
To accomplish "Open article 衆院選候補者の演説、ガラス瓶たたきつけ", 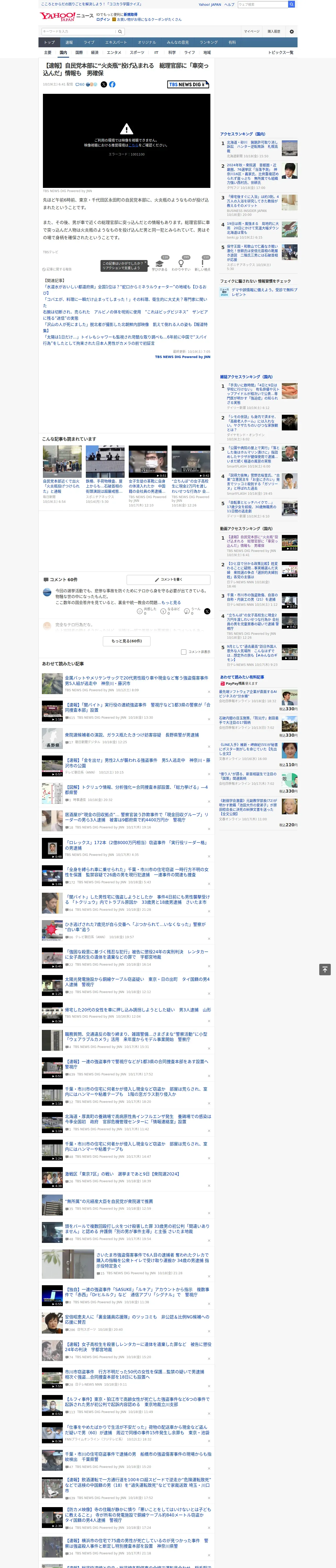I will point(132,735).
